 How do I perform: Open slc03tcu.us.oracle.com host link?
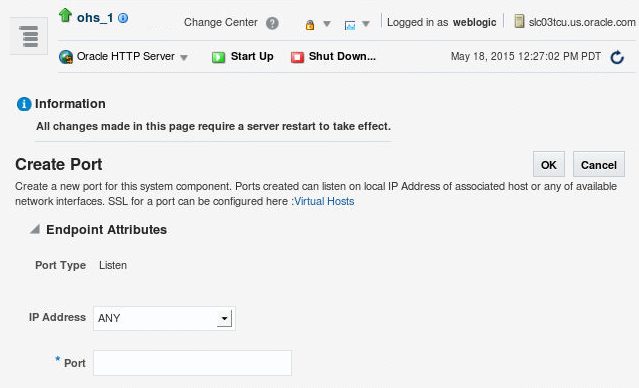[582, 22]
